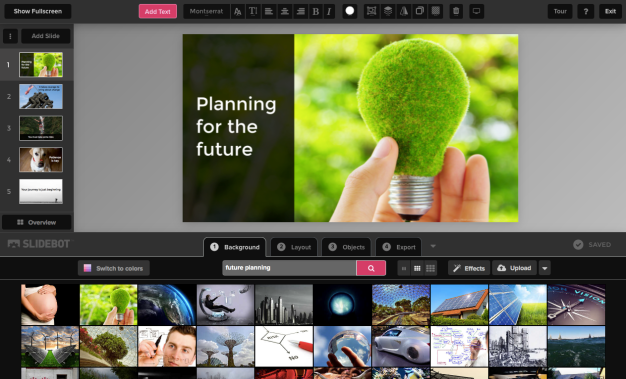Open the slide options three-dot menu
The image size is (626, 379).
tap(10, 36)
